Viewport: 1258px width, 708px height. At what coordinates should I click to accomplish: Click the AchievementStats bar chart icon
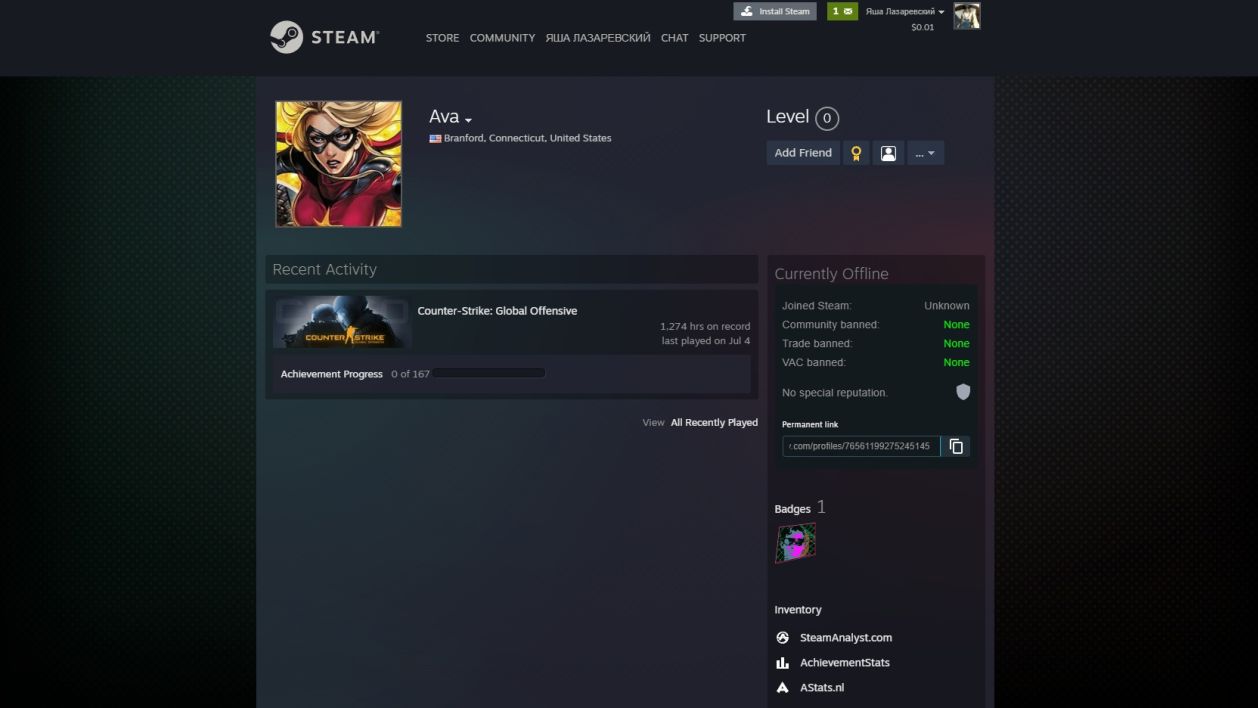tap(783, 663)
